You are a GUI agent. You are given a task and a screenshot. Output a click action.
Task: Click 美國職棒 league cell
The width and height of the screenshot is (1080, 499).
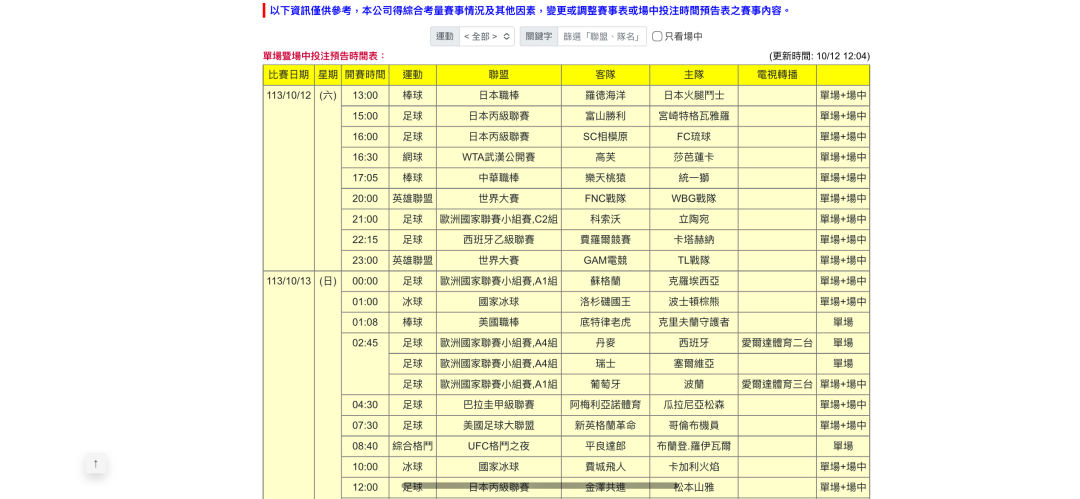coord(499,323)
